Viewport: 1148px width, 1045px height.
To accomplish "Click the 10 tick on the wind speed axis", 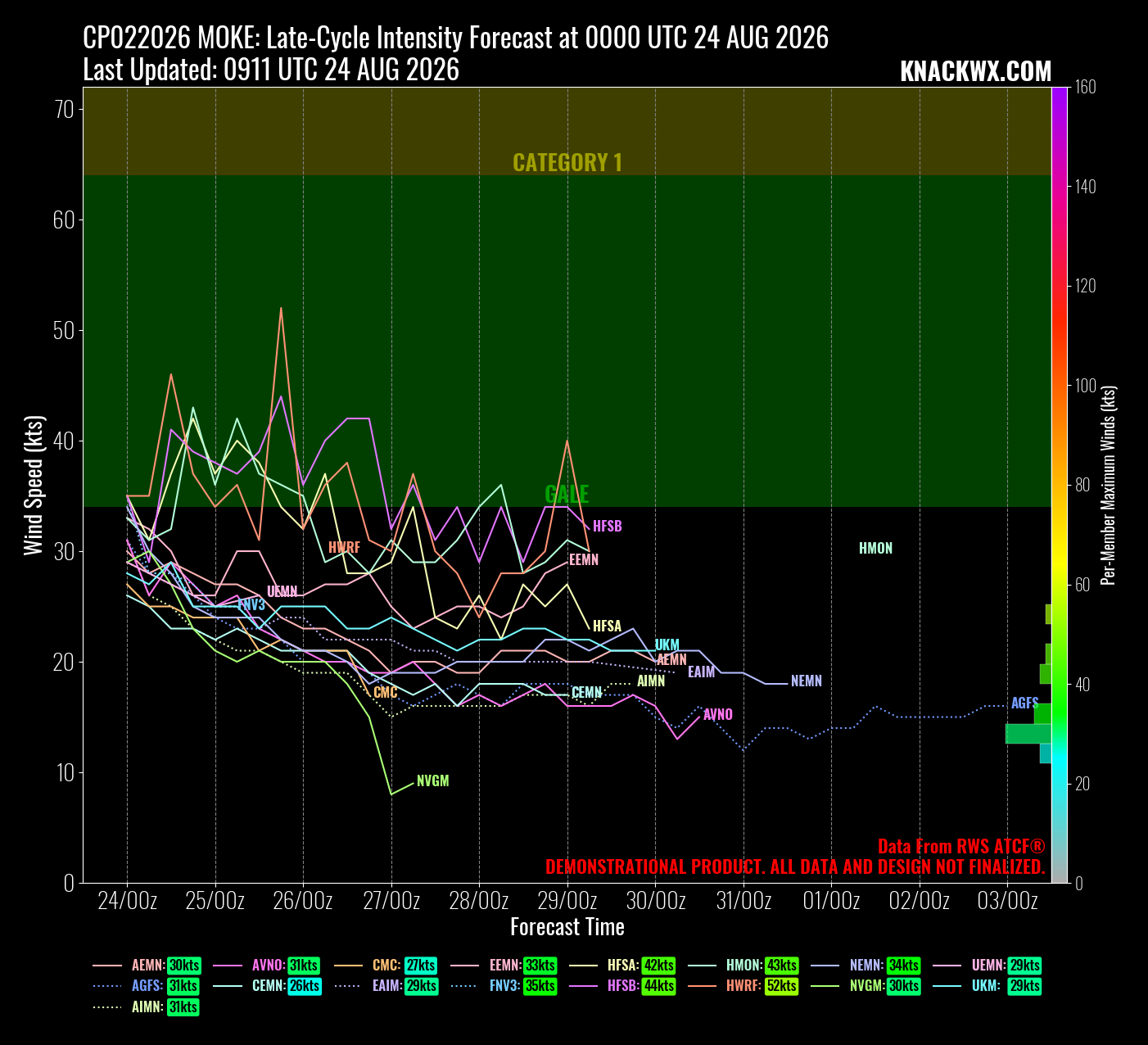I will click(x=65, y=772).
